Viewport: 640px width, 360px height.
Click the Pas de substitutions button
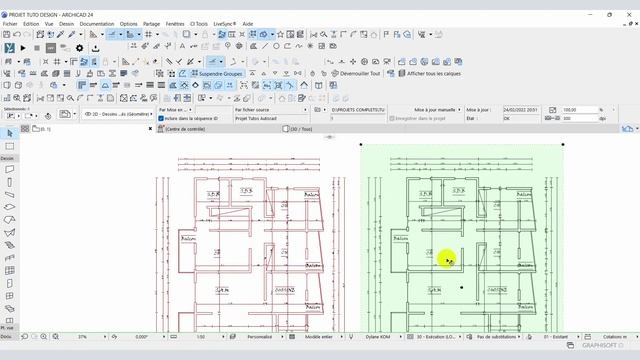(x=498, y=337)
